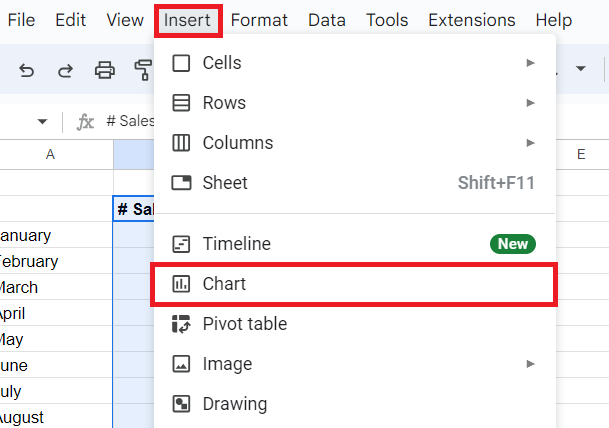The height and width of the screenshot is (428, 609).
Task: Click the Timeline icon in menu
Action: click(x=181, y=244)
